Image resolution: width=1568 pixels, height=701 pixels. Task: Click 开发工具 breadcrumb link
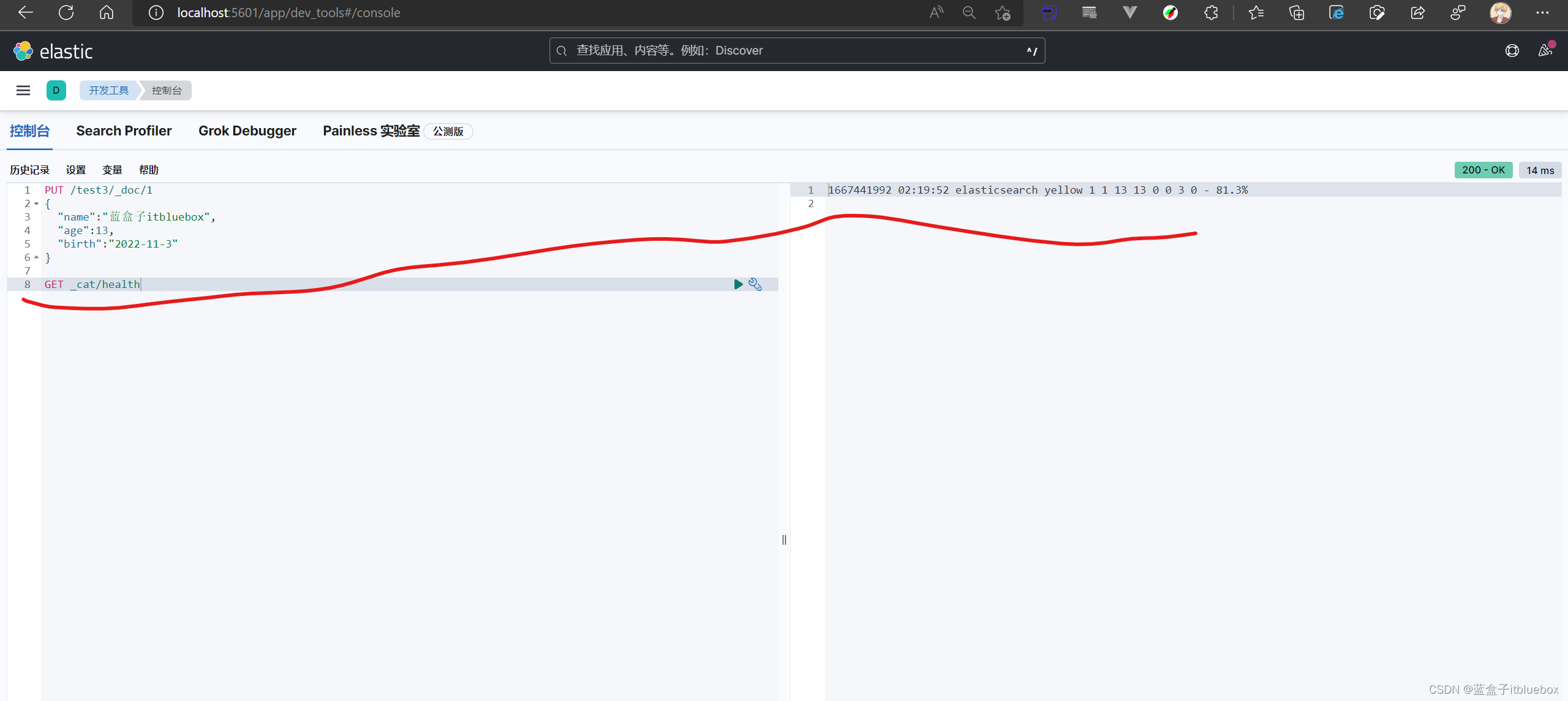(109, 91)
